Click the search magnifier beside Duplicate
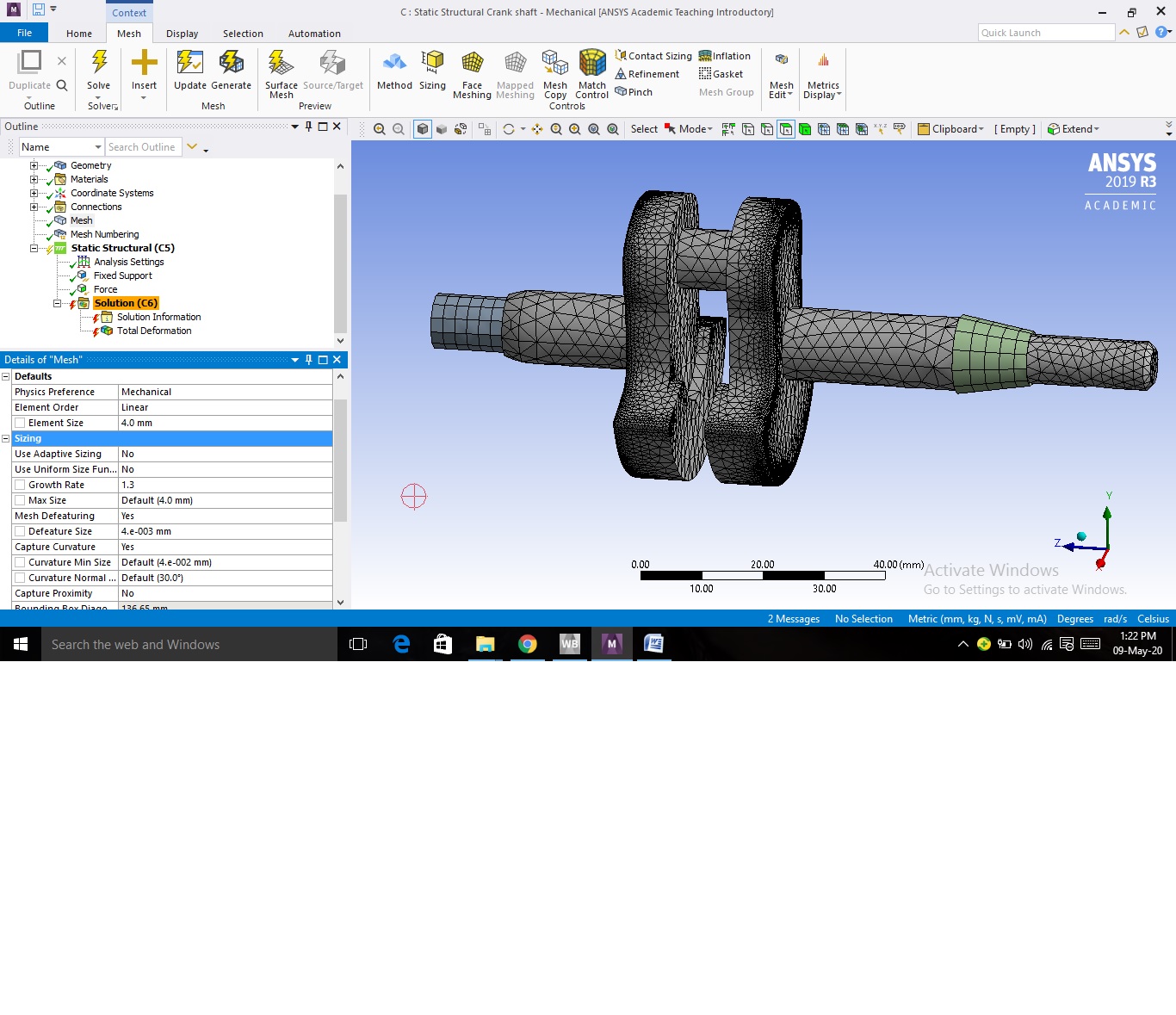The height and width of the screenshot is (1015, 1176). (62, 85)
